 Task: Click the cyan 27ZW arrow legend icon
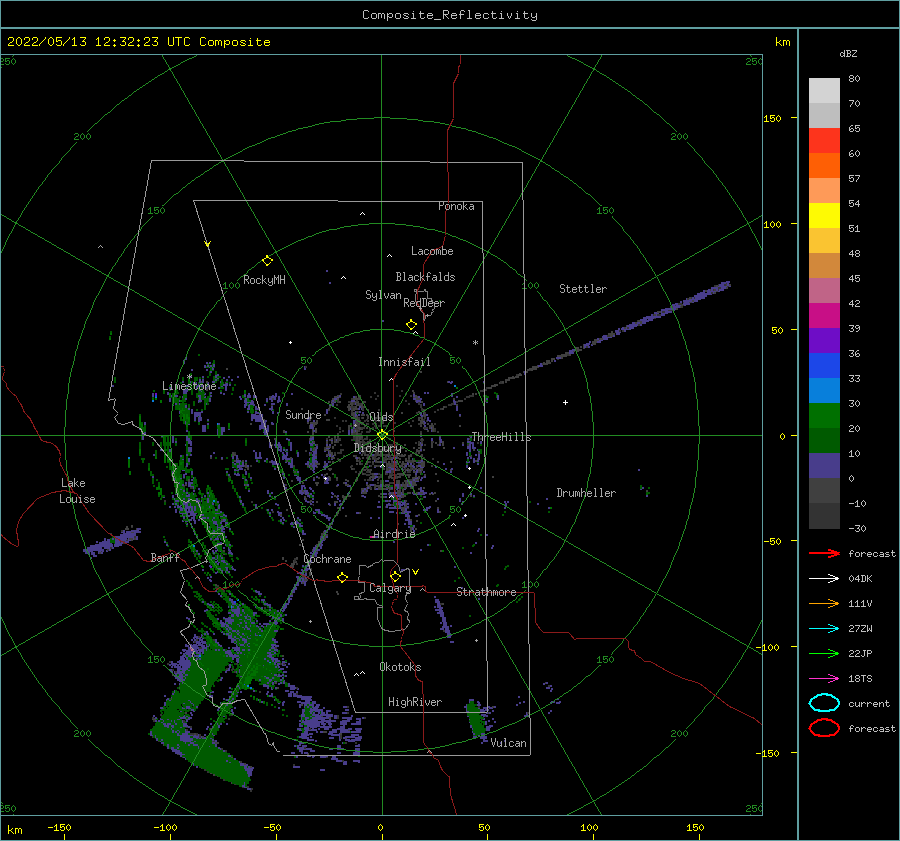tap(824, 629)
